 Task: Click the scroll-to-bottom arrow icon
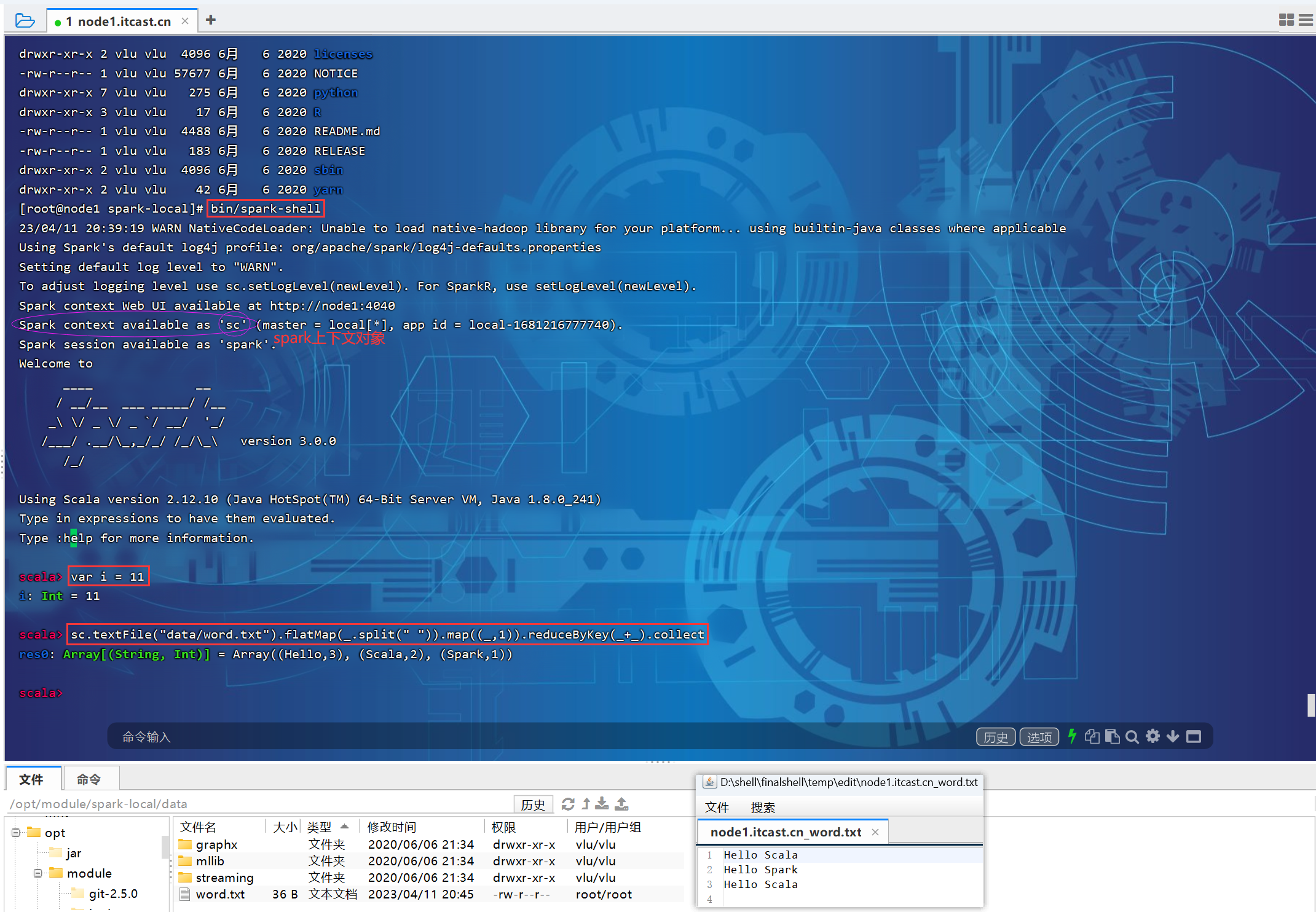click(1173, 736)
